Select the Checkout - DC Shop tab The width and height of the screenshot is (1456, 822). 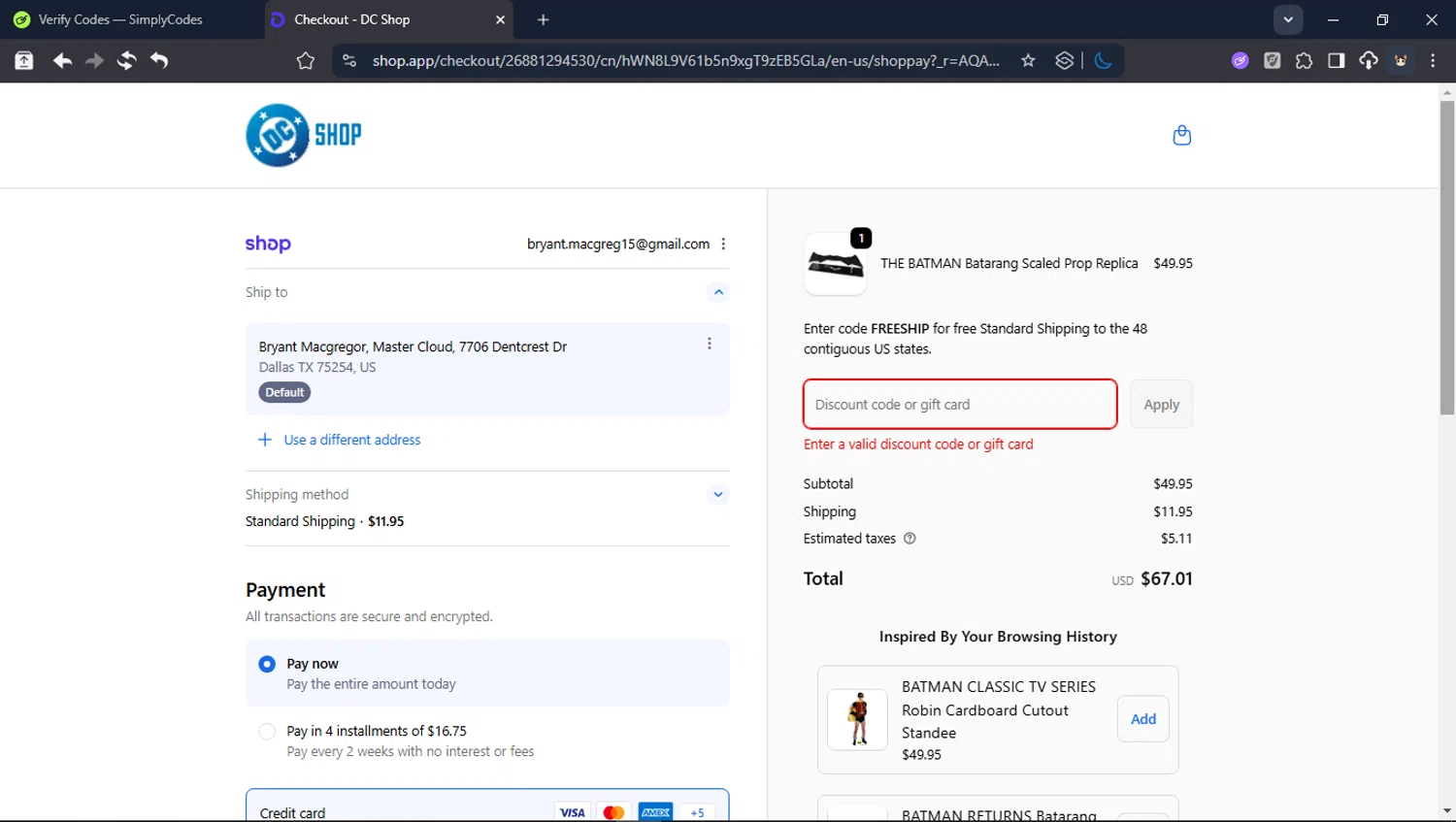388,19
